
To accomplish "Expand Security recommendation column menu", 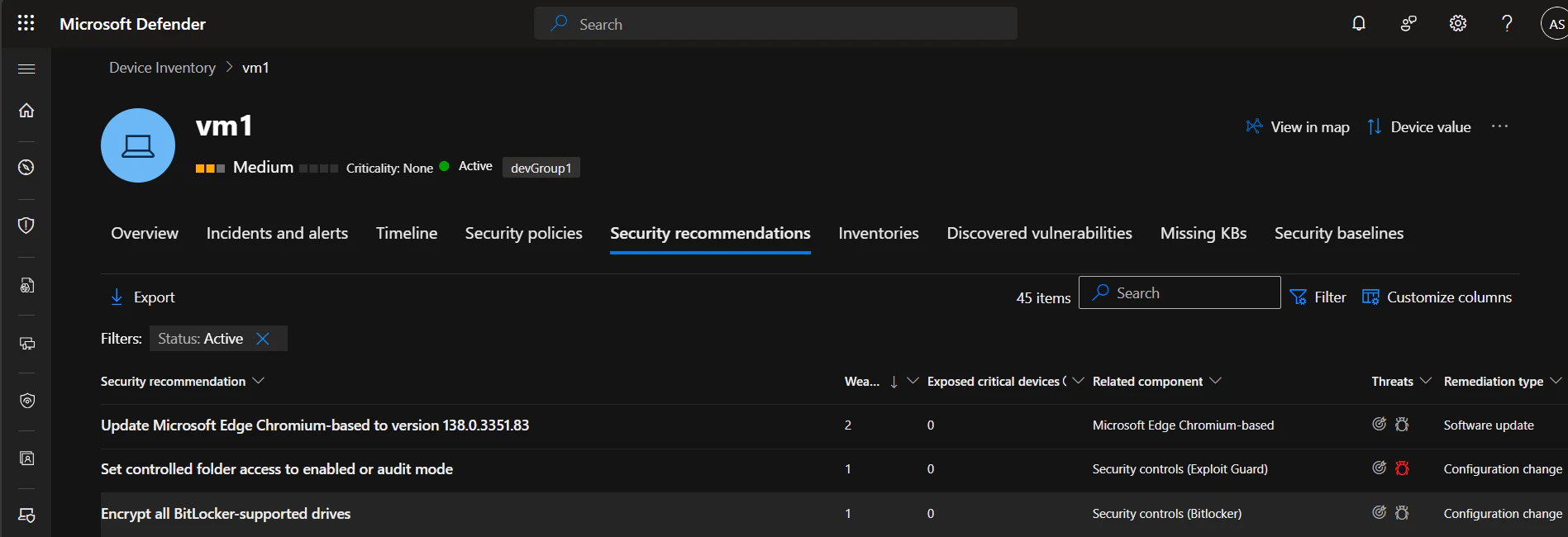I will [x=258, y=381].
